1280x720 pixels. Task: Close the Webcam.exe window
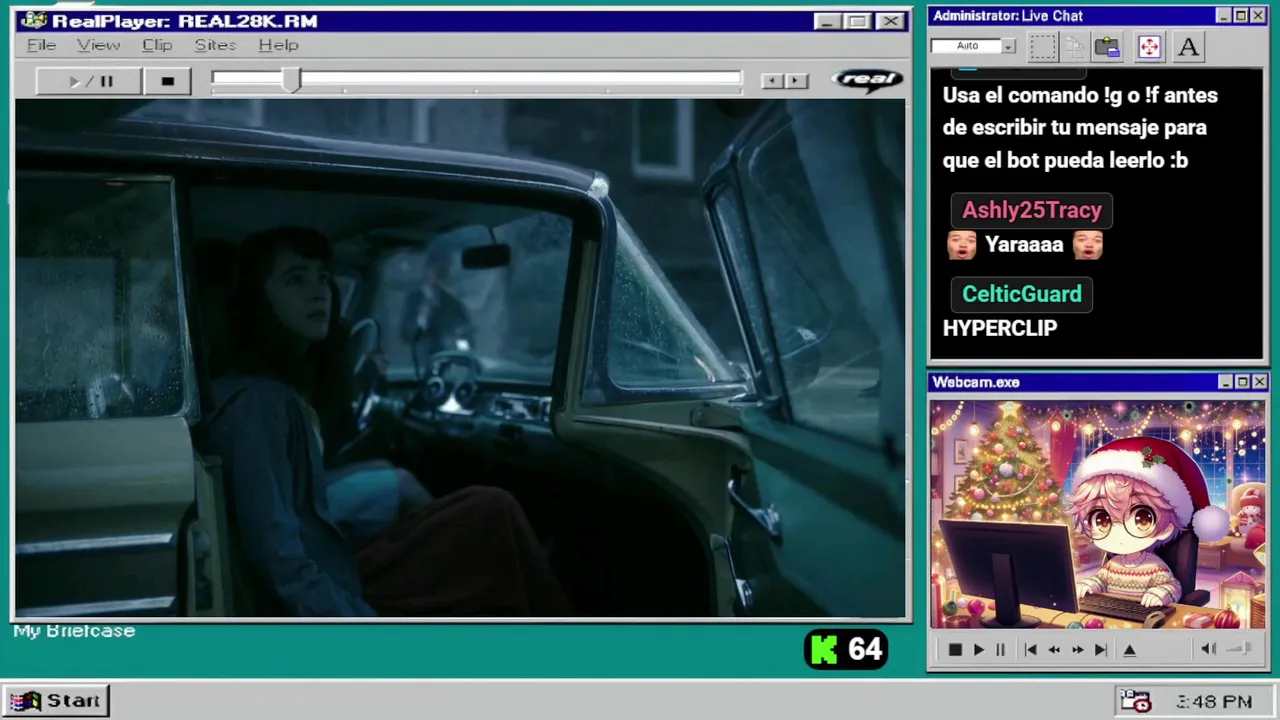pos(1259,382)
